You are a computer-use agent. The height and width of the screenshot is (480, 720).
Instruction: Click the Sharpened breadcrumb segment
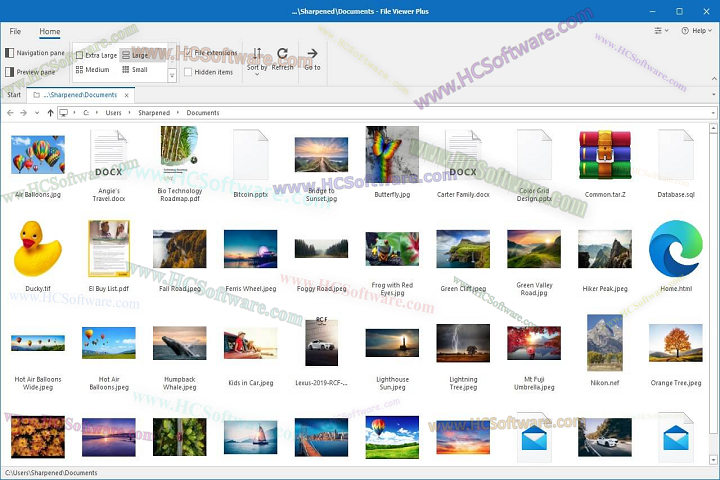154,113
